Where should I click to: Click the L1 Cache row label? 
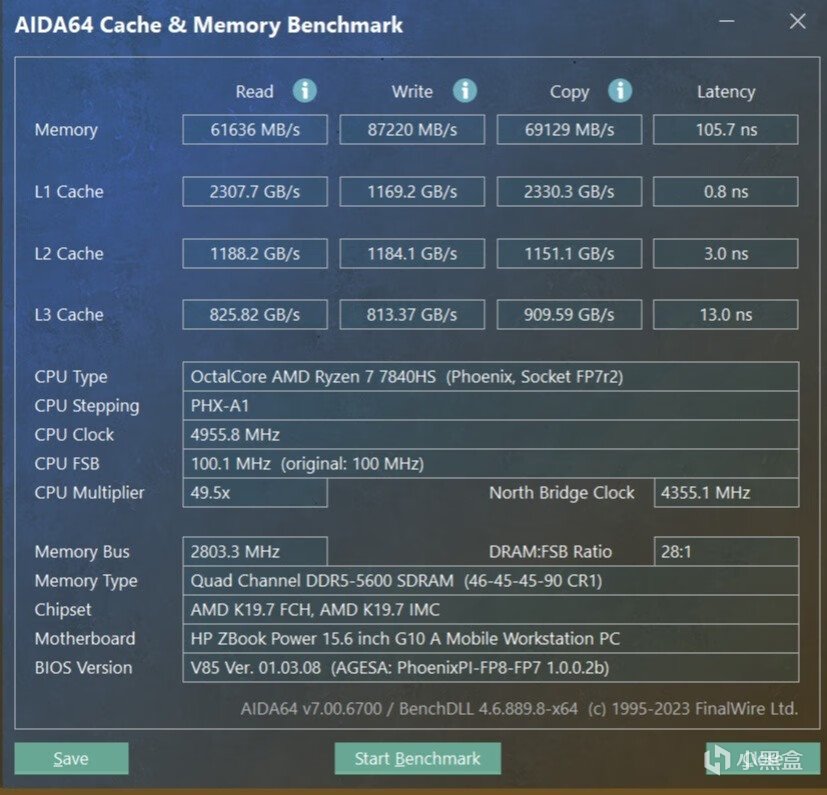69,191
